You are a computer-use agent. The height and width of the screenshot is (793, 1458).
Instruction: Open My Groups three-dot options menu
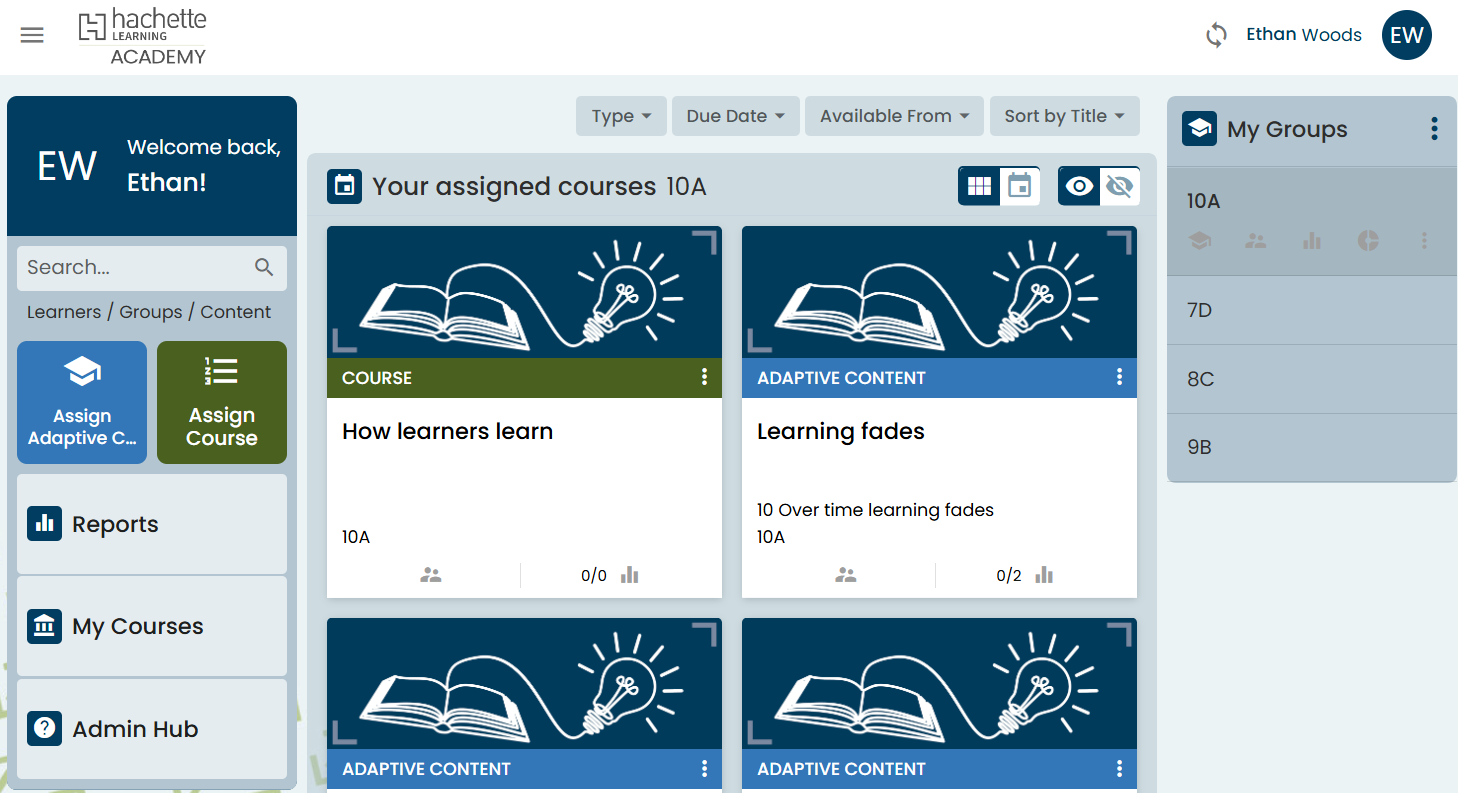1434,129
